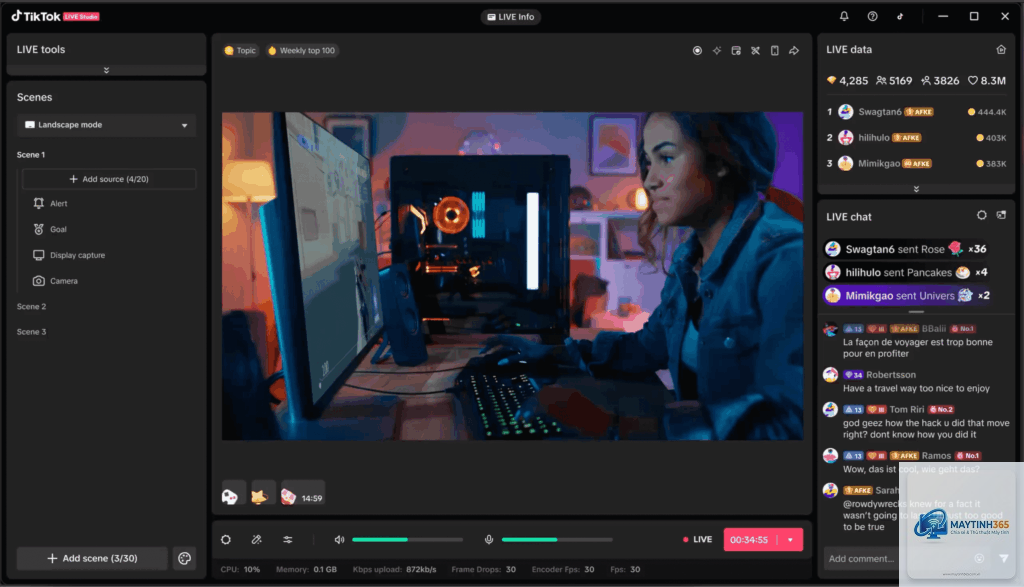Click Add scene (3/30) button
Screen dimensions: 1024x587
click(x=92, y=558)
